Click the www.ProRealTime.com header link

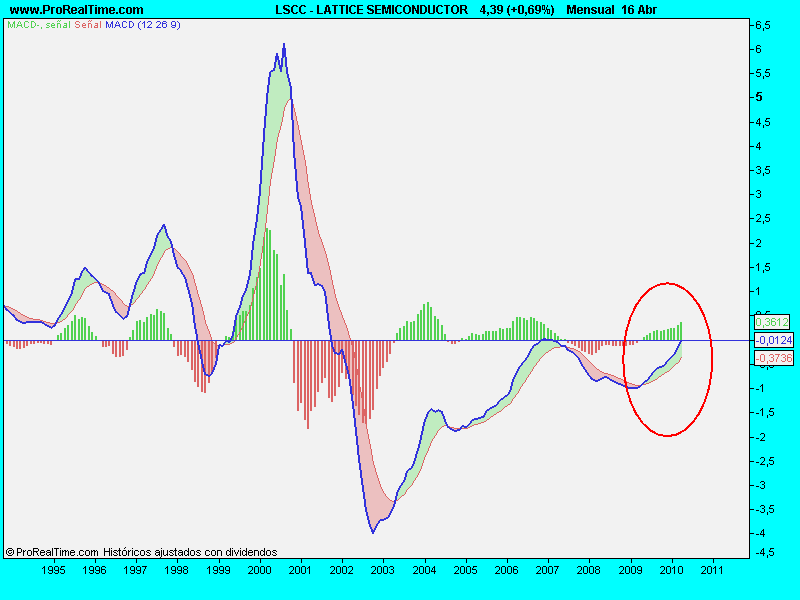point(77,10)
